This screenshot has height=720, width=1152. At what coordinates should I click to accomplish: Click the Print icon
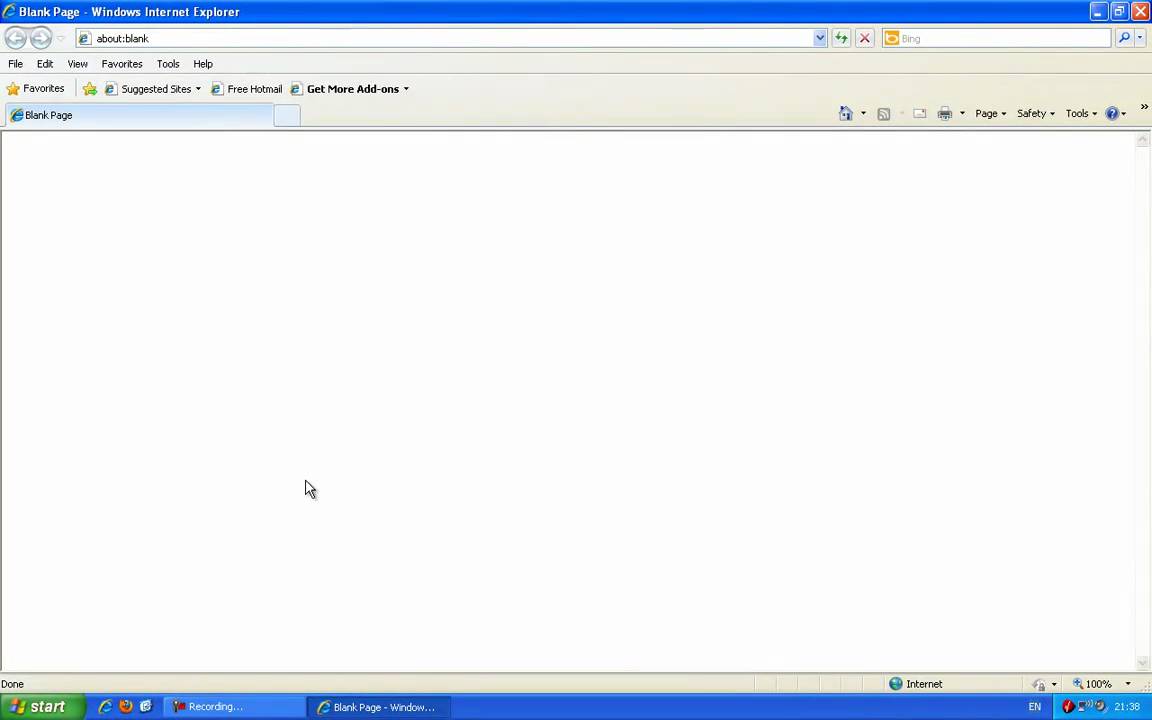point(945,114)
